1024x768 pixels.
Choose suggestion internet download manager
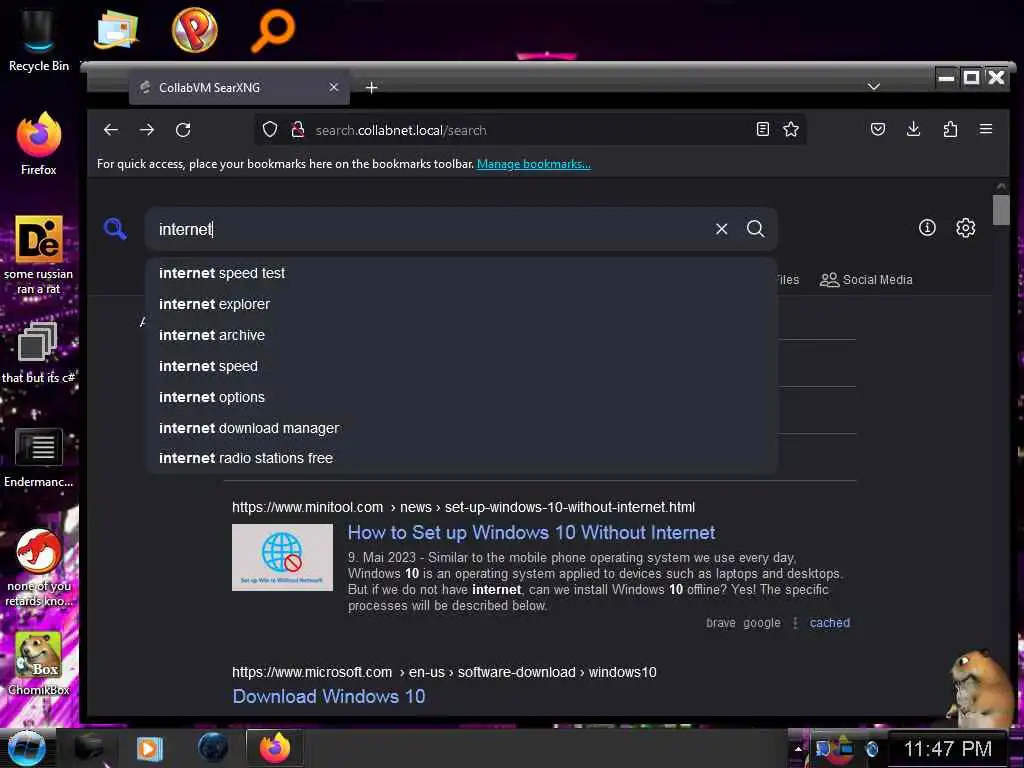click(461, 428)
